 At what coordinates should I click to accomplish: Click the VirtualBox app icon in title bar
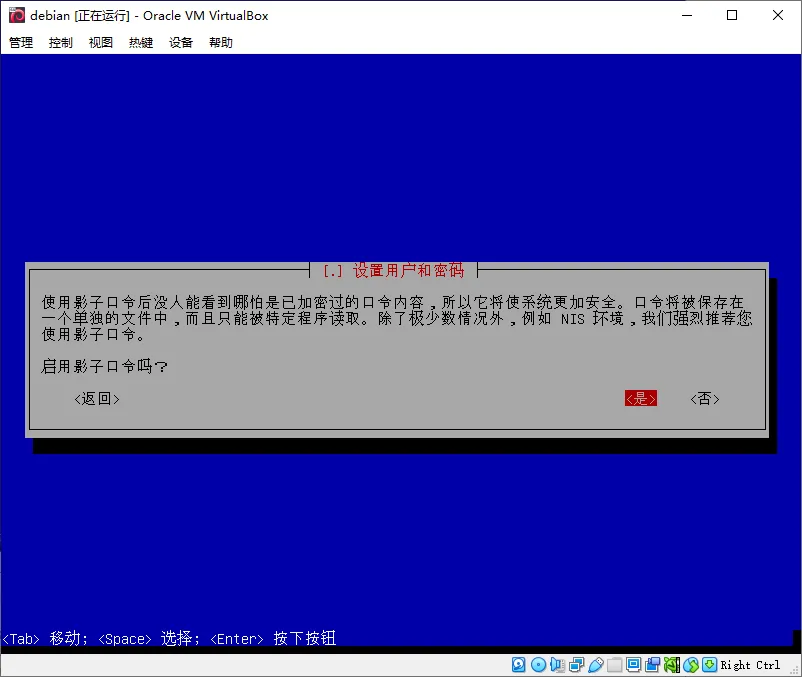[x=17, y=15]
